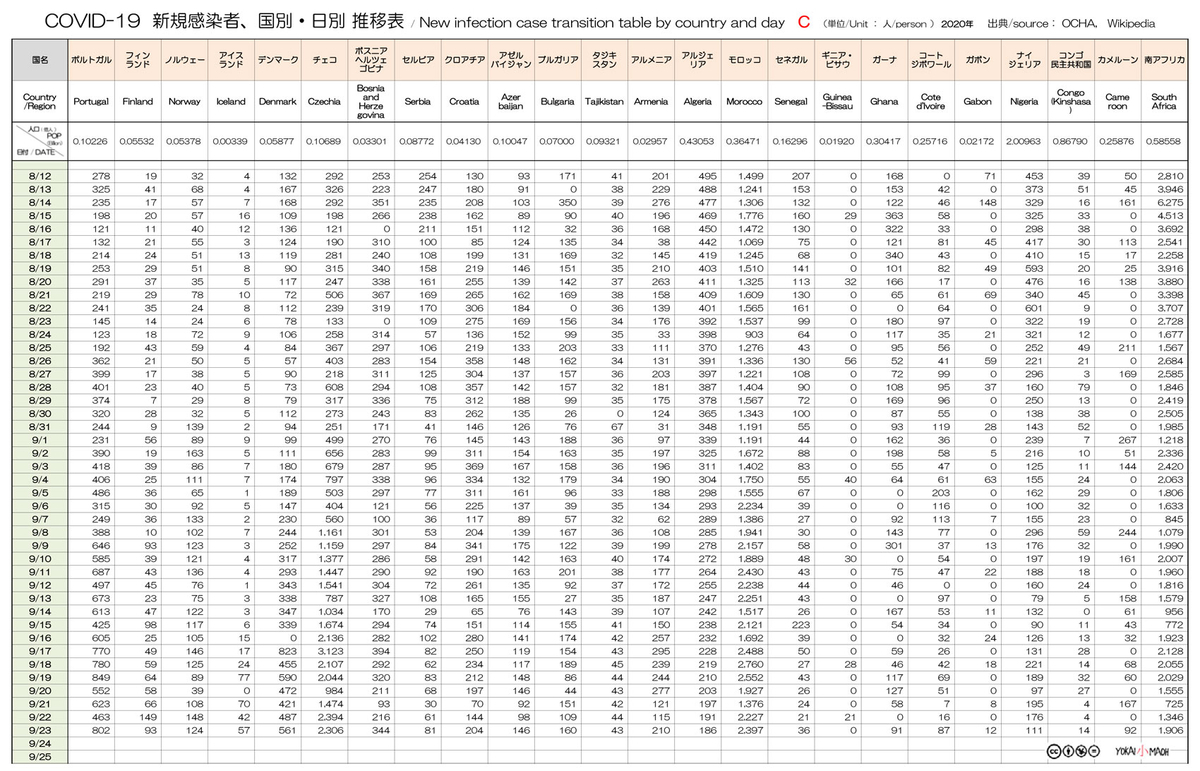This screenshot has width=1200, height=771.
Task: Click the 8/12 date row label
Action: point(41,176)
